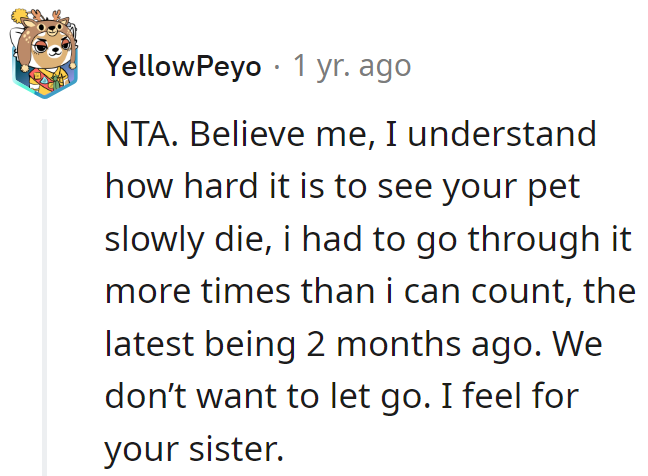Click the word "through" in the comment
Screen dimensions: 648x476
[534, 240]
